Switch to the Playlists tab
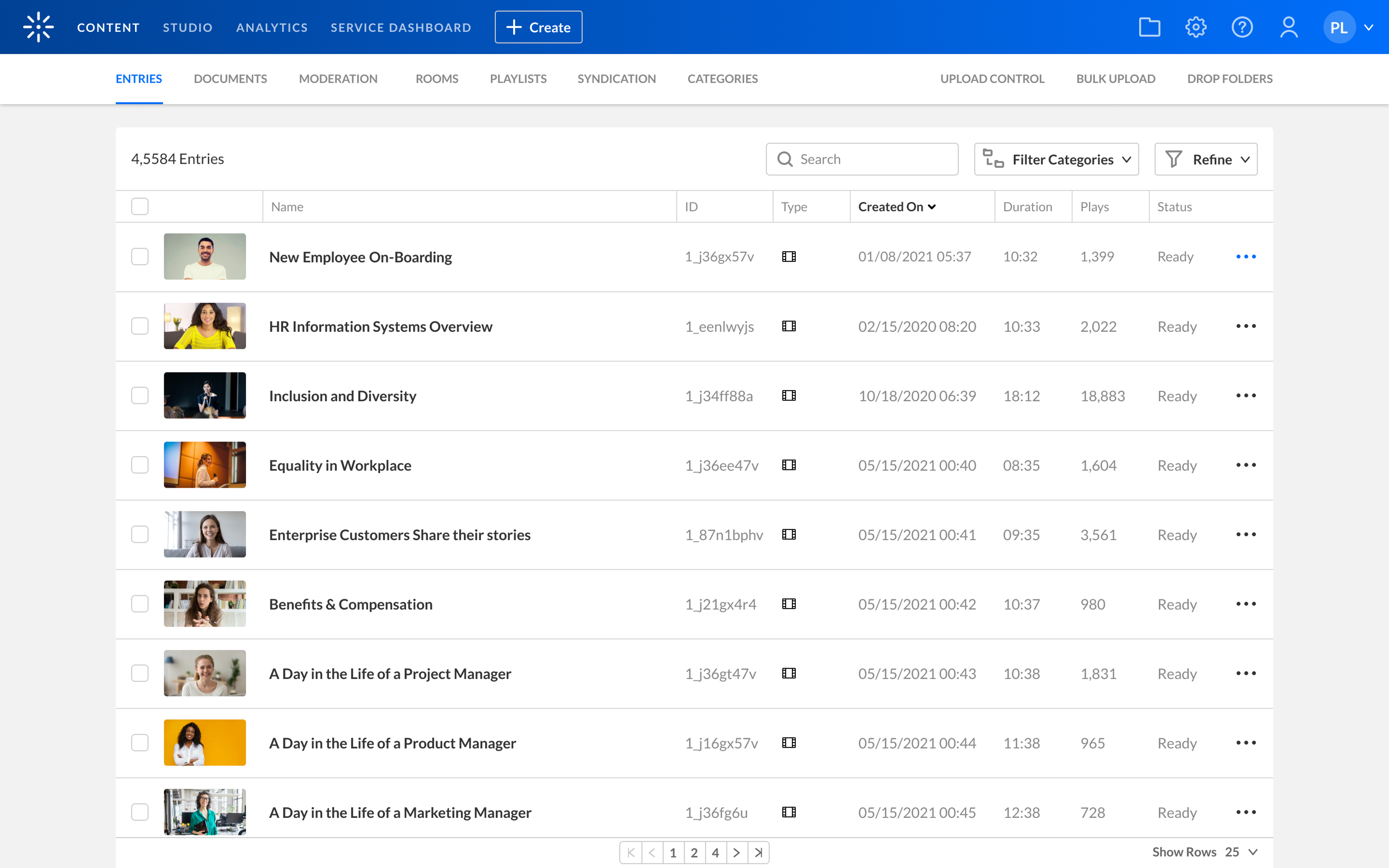Image resolution: width=1389 pixels, height=868 pixels. pos(518,79)
